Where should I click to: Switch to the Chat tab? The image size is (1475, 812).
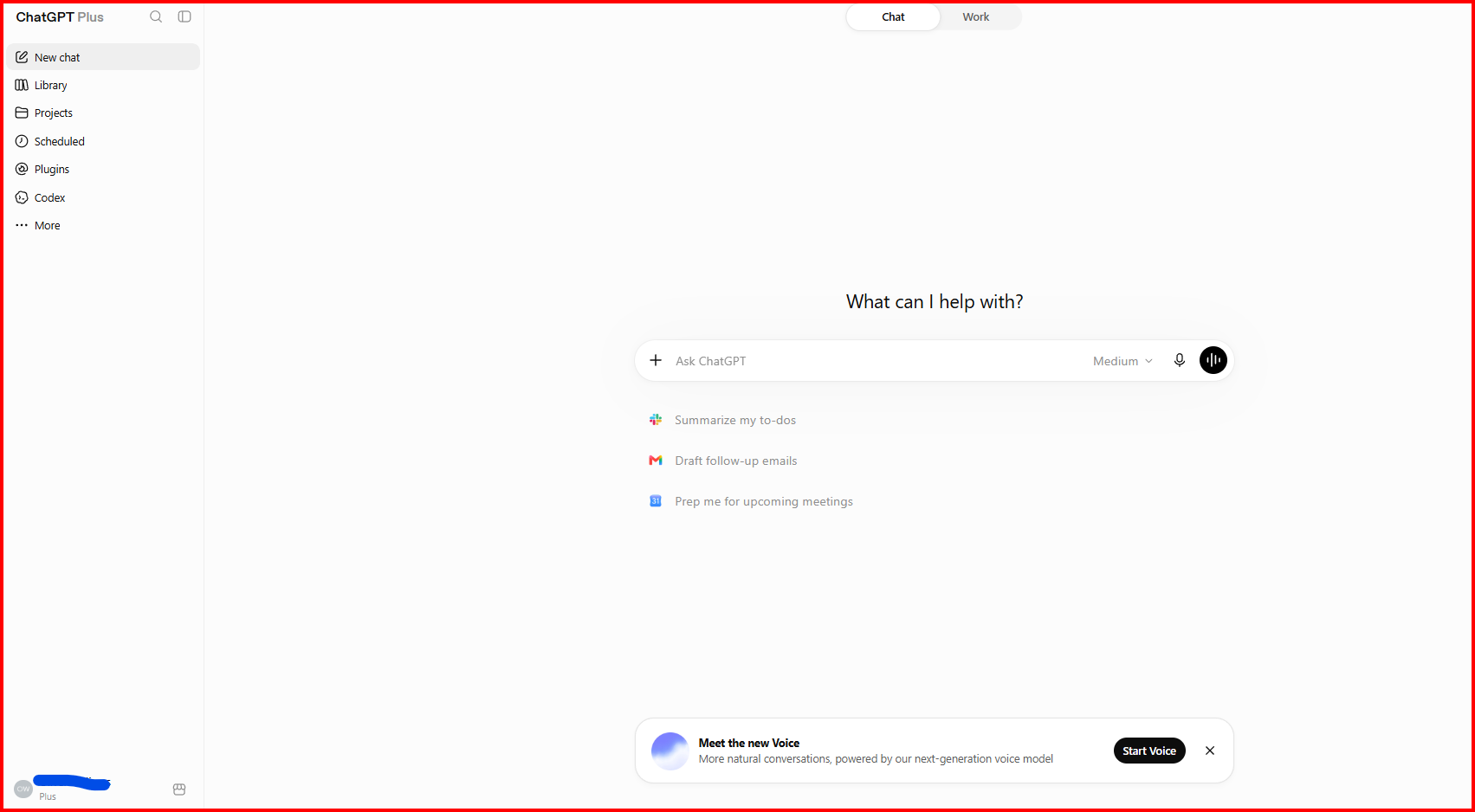(893, 16)
